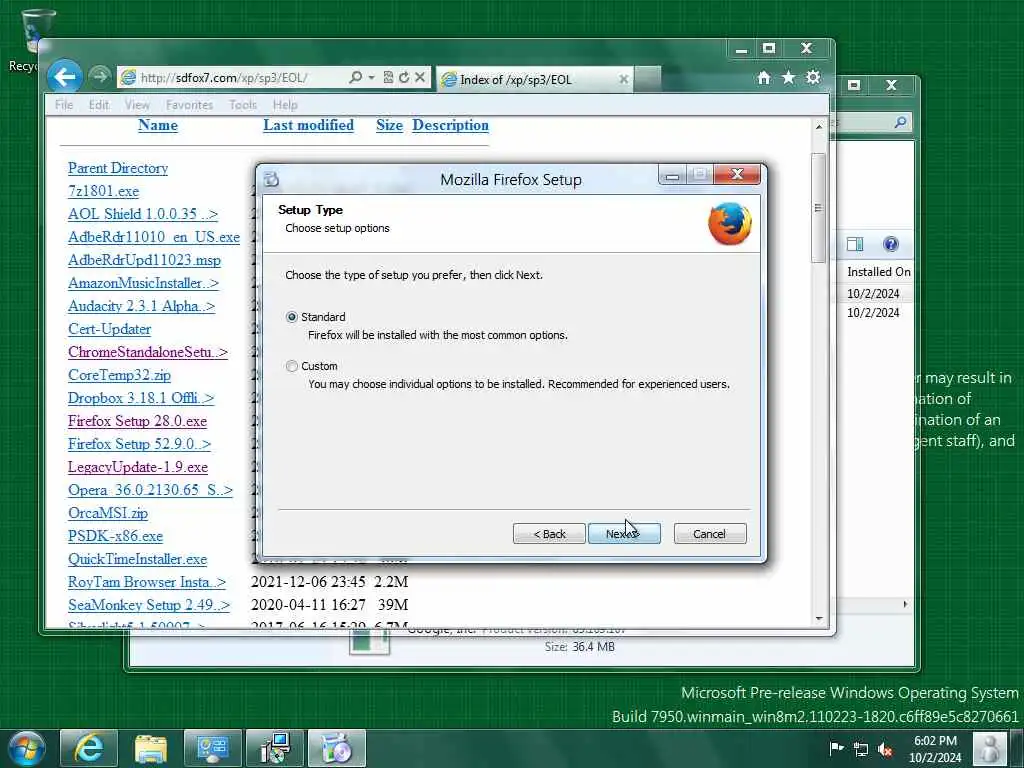Viewport: 1024px width, 768px height.
Task: Select the Index of /xp/sp3/EOL tab
Action: pos(534,79)
